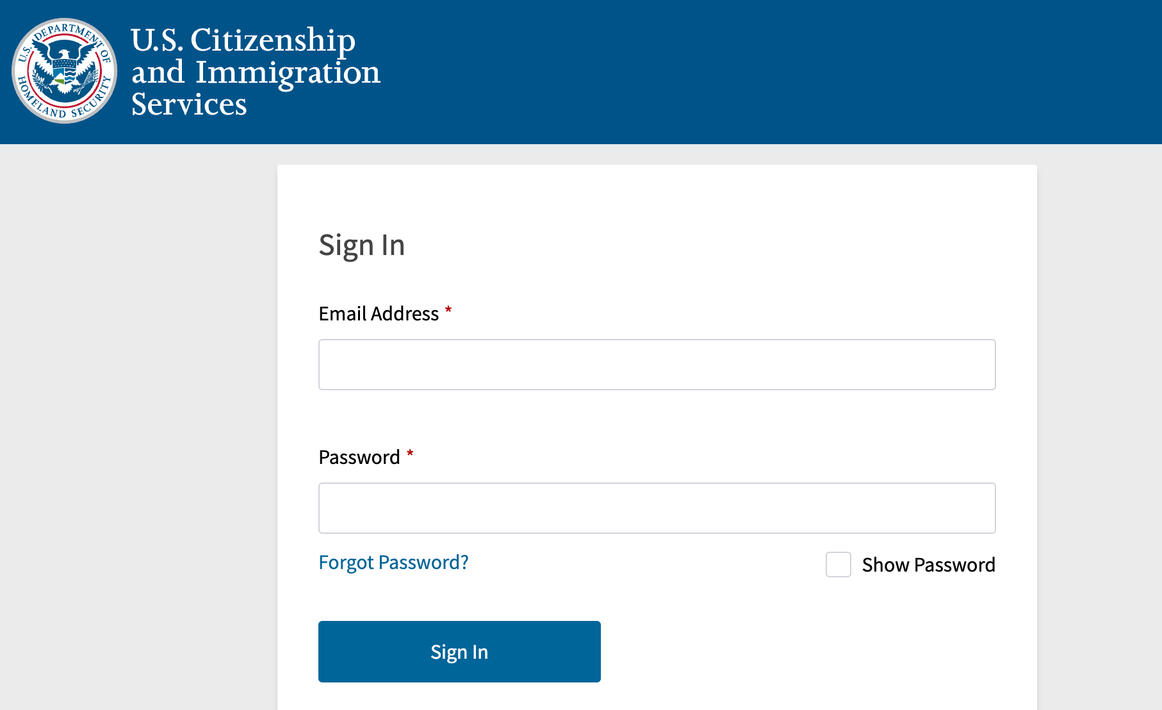Open the Forgot Password? link
Image resolution: width=1162 pixels, height=710 pixels.
point(393,562)
